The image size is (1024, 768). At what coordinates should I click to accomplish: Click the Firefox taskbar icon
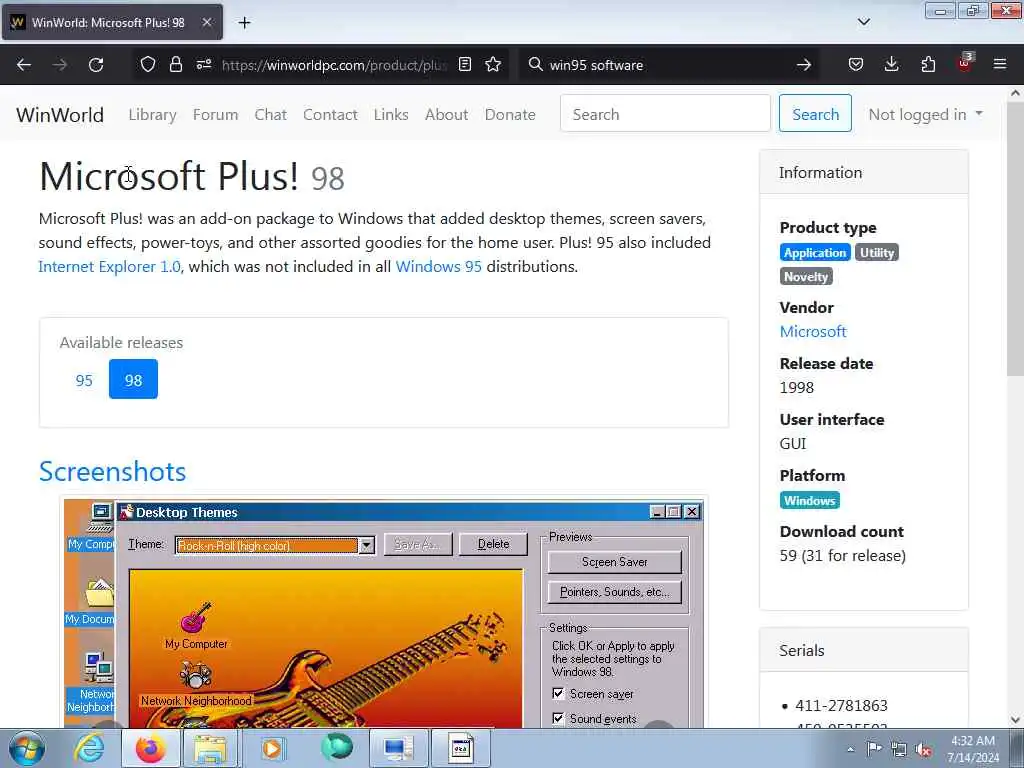150,748
